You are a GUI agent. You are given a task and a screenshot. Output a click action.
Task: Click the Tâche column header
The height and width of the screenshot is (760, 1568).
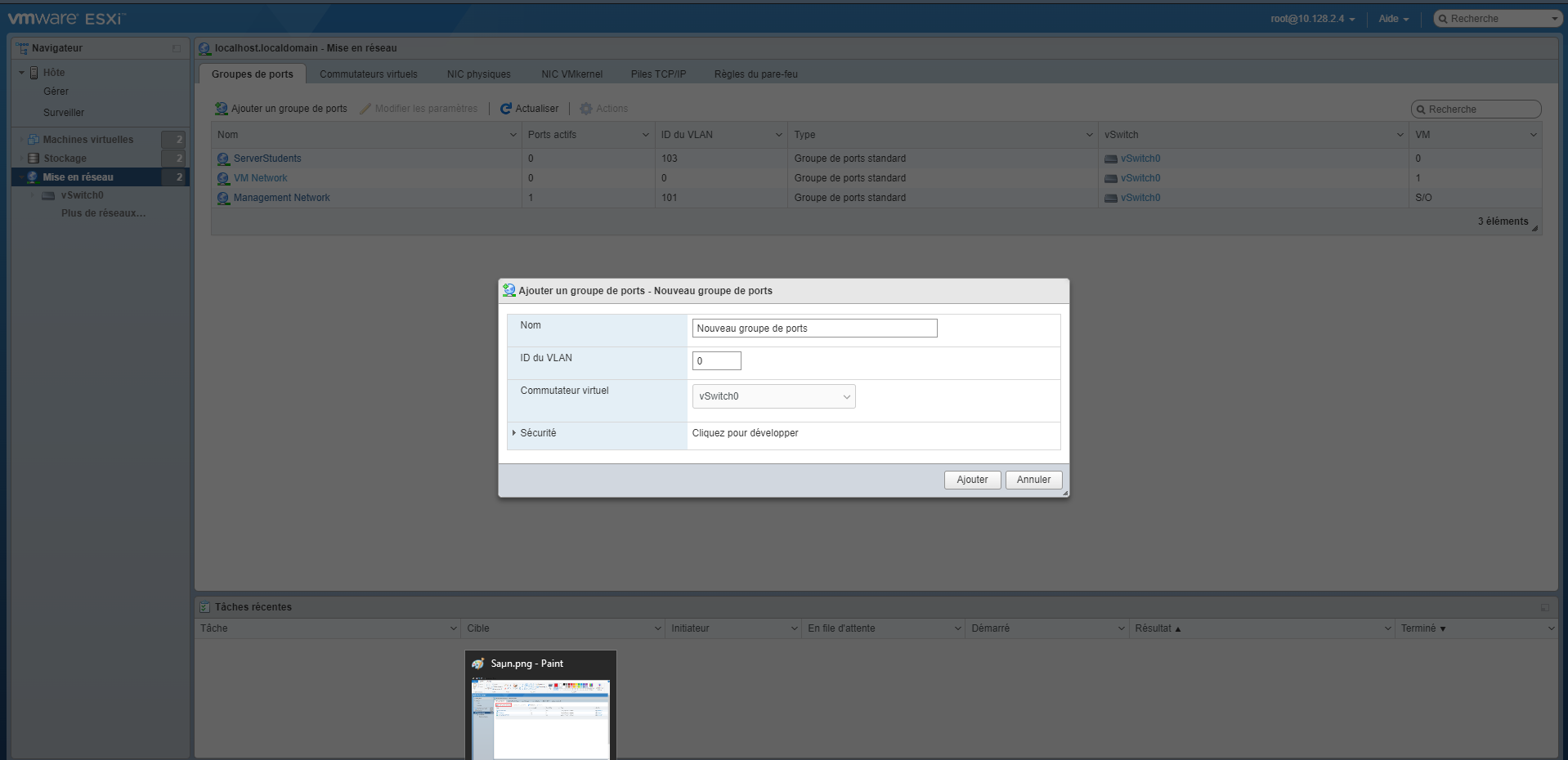point(328,628)
